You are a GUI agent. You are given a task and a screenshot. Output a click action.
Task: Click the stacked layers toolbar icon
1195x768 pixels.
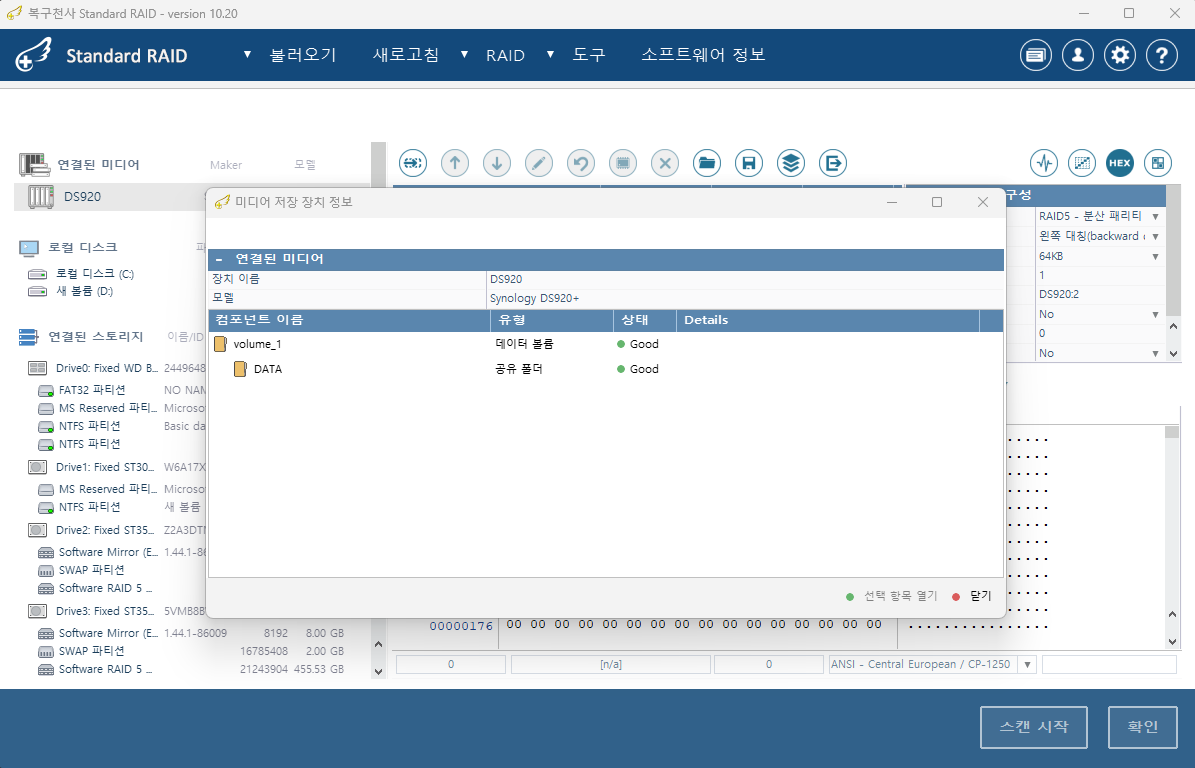click(x=790, y=163)
